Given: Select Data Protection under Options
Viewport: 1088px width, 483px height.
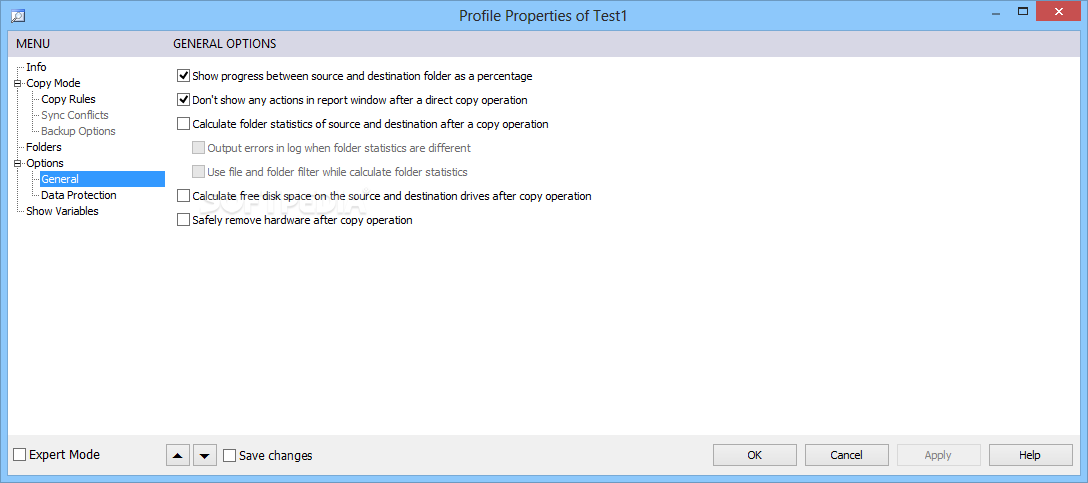Looking at the screenshot, I should 78,195.
